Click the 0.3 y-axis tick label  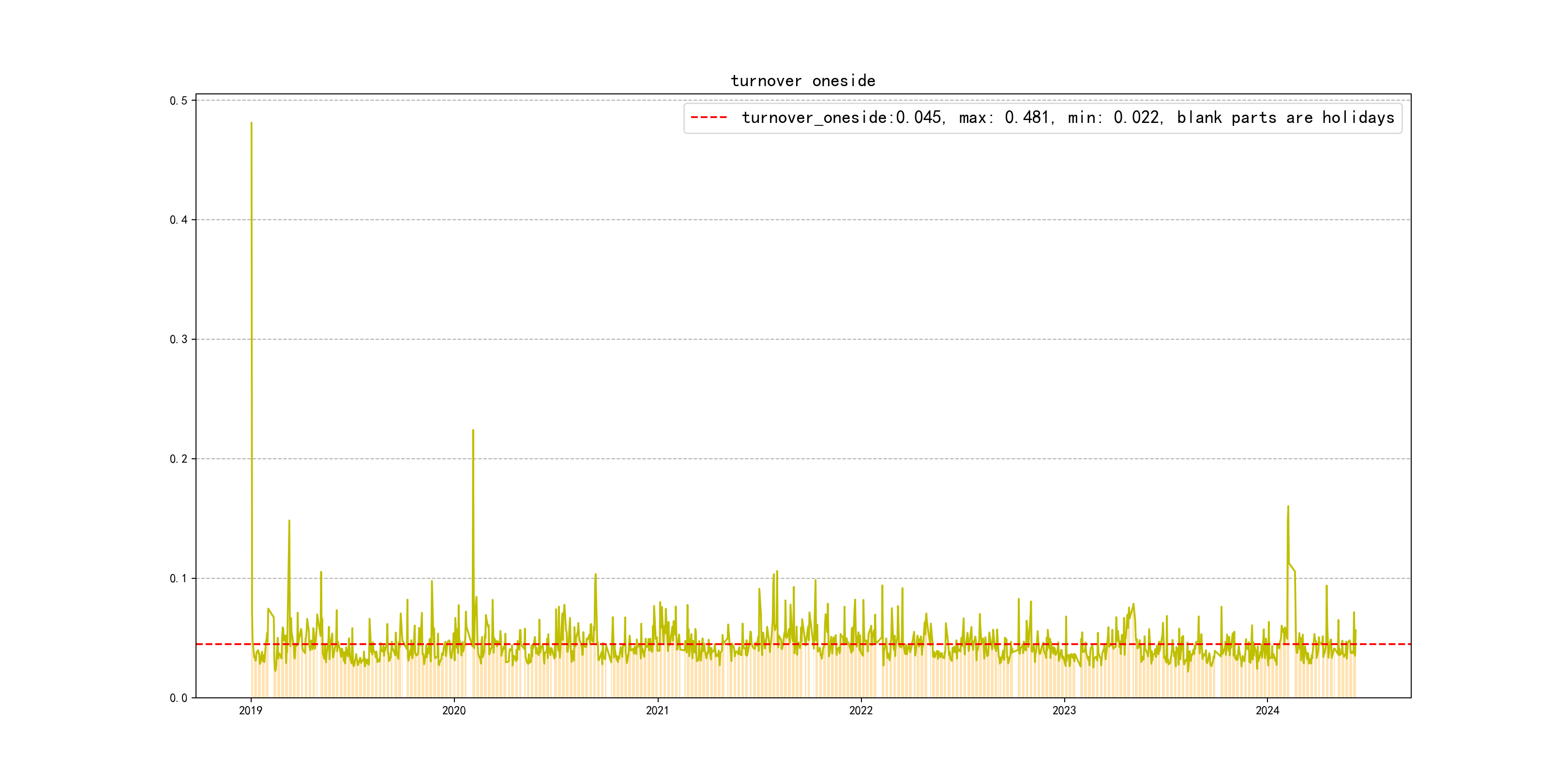click(x=179, y=339)
